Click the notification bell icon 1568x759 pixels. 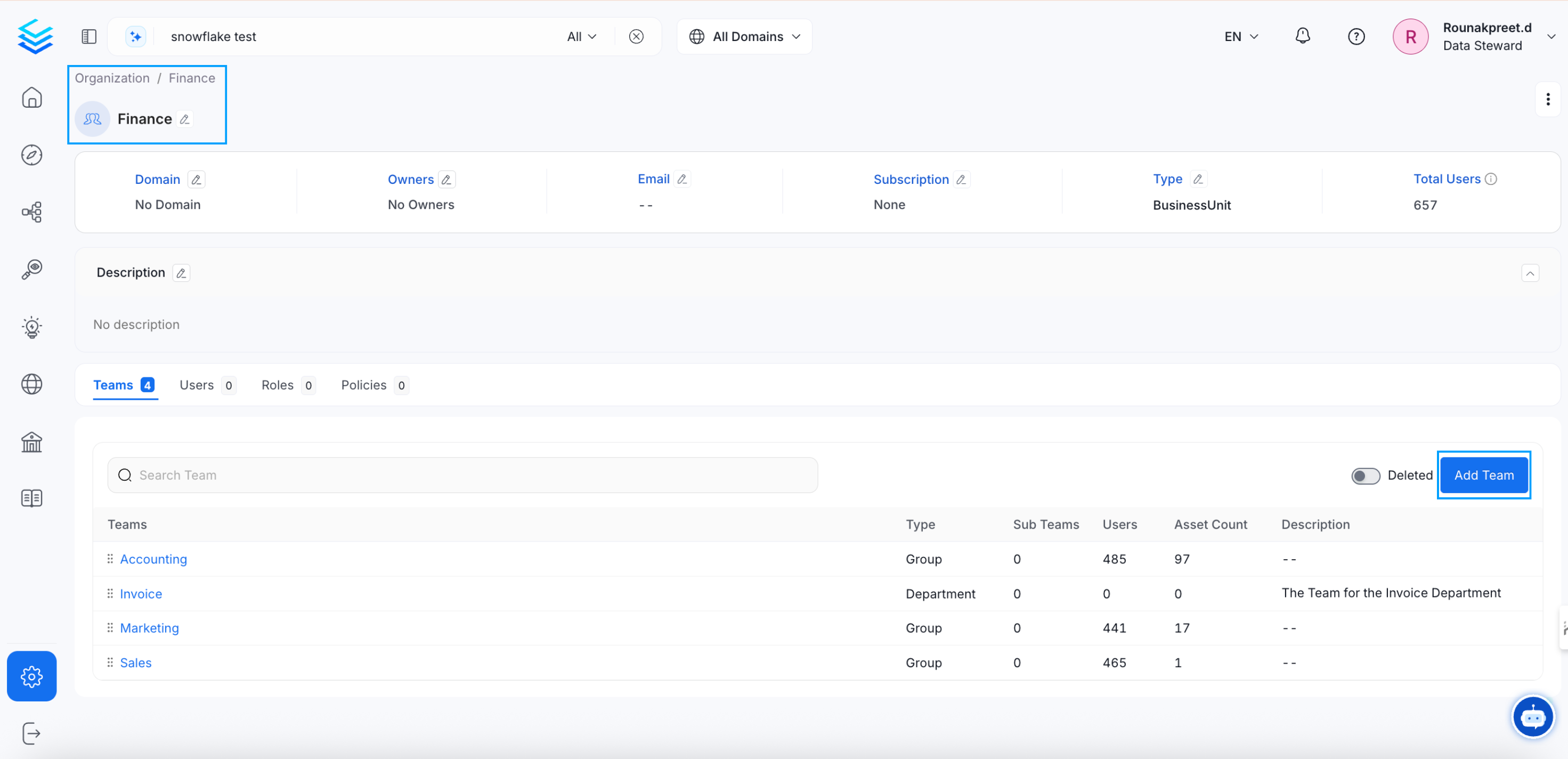1302,37
